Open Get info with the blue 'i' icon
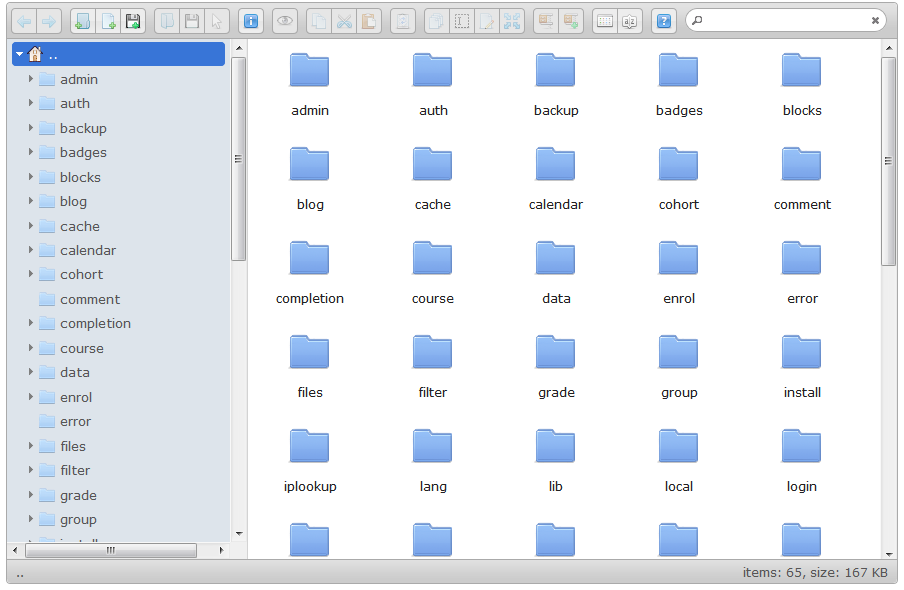The height and width of the screenshot is (590, 904). pyautogui.click(x=251, y=21)
